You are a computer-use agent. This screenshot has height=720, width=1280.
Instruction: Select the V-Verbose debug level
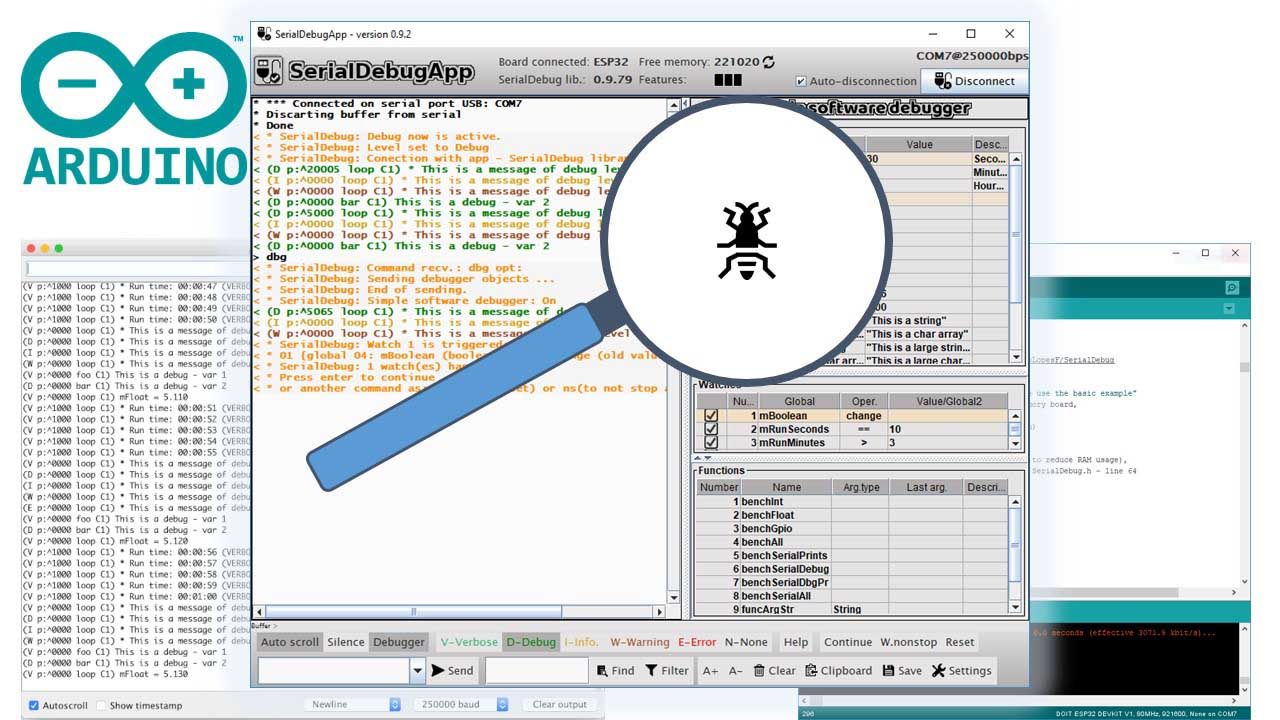468,642
